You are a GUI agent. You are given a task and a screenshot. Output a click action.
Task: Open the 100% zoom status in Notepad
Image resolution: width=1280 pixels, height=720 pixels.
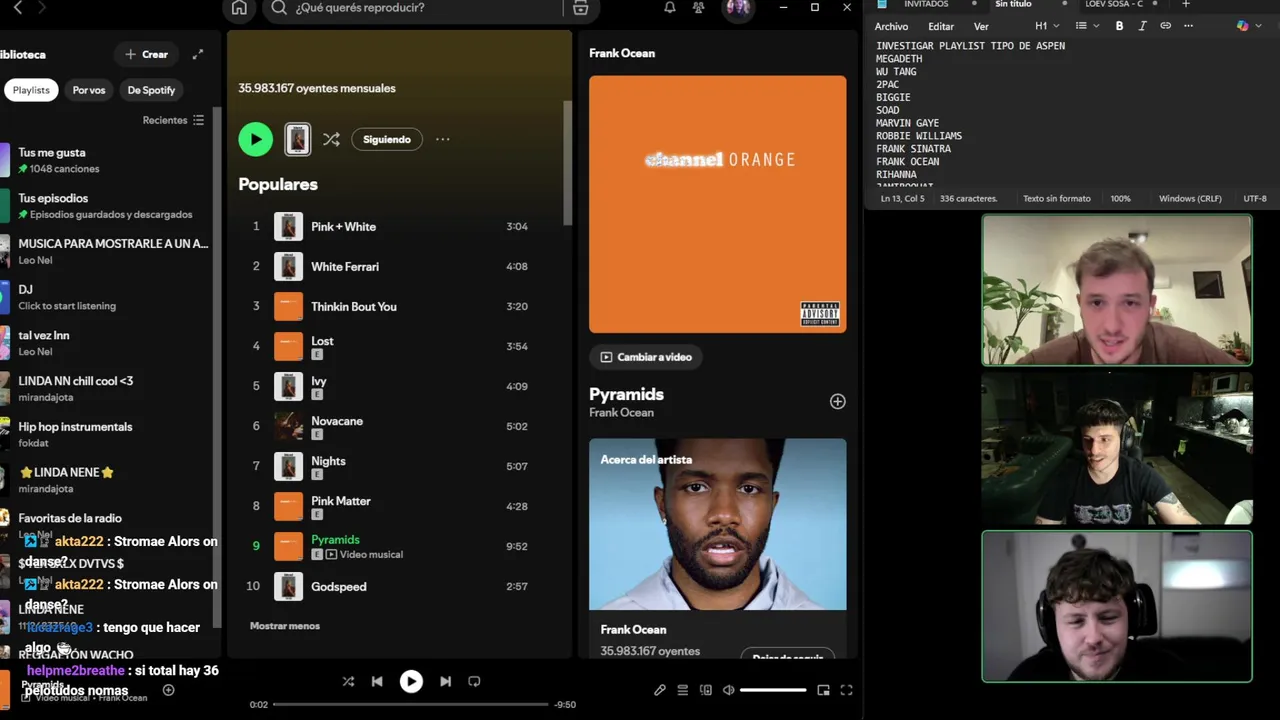[1120, 199]
